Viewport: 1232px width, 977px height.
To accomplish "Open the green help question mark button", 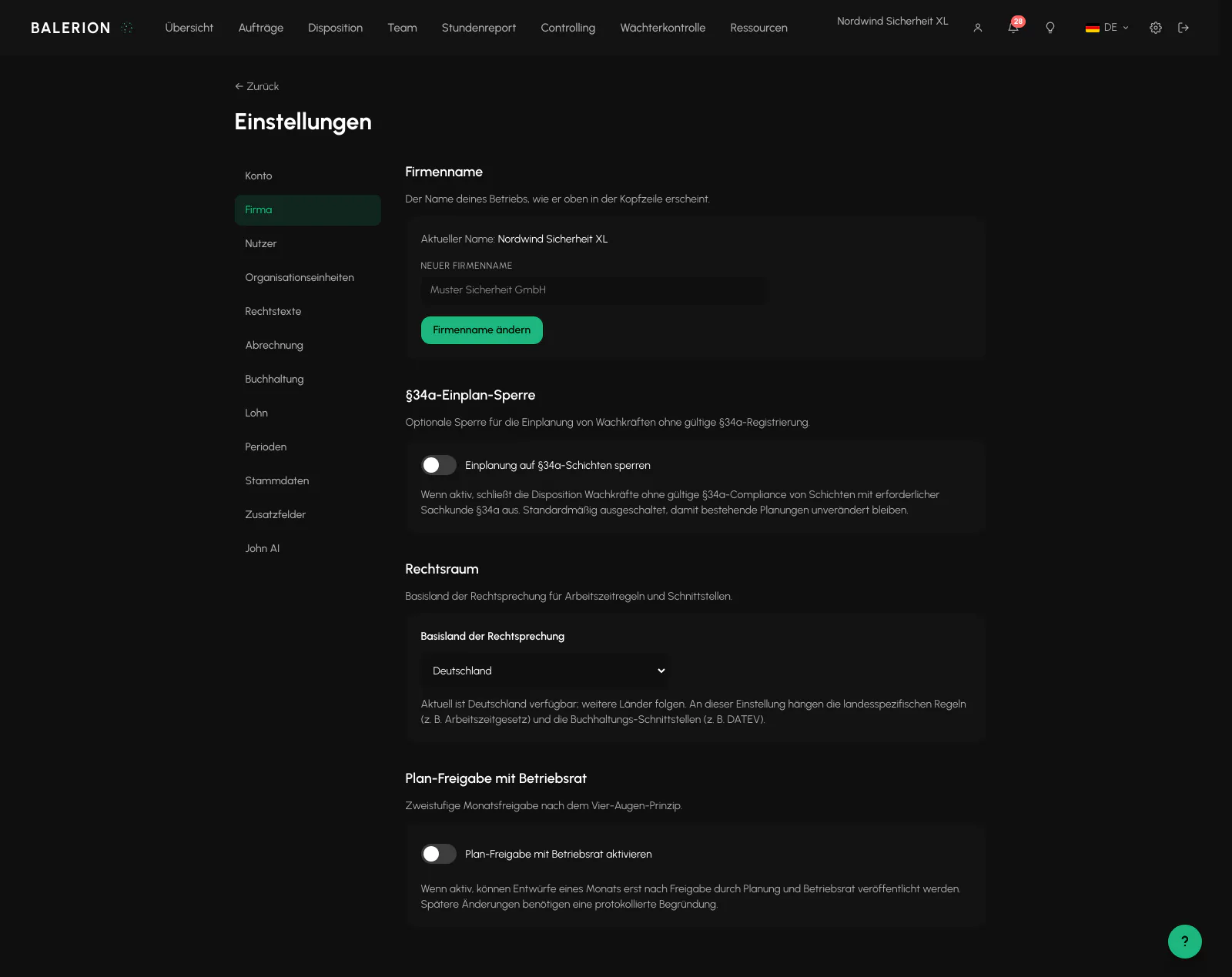I will coord(1184,941).
